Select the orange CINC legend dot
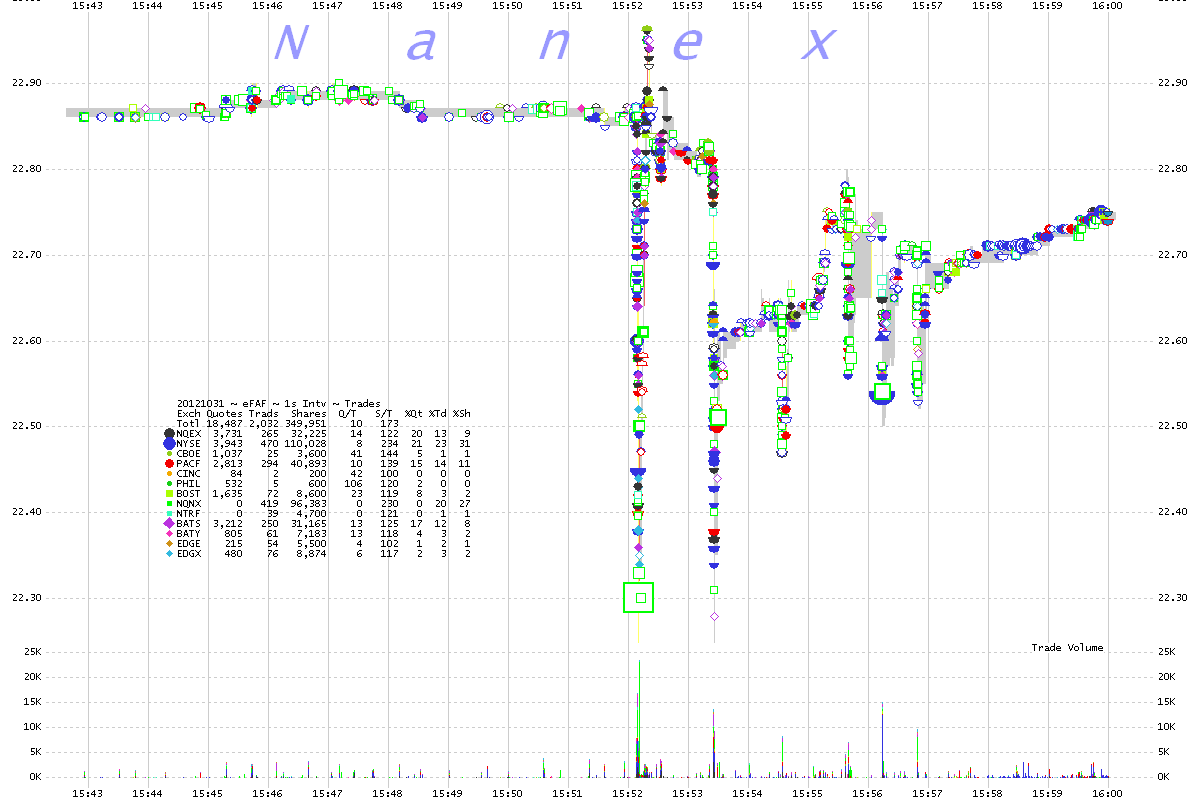The image size is (1200, 800). click(x=169, y=473)
